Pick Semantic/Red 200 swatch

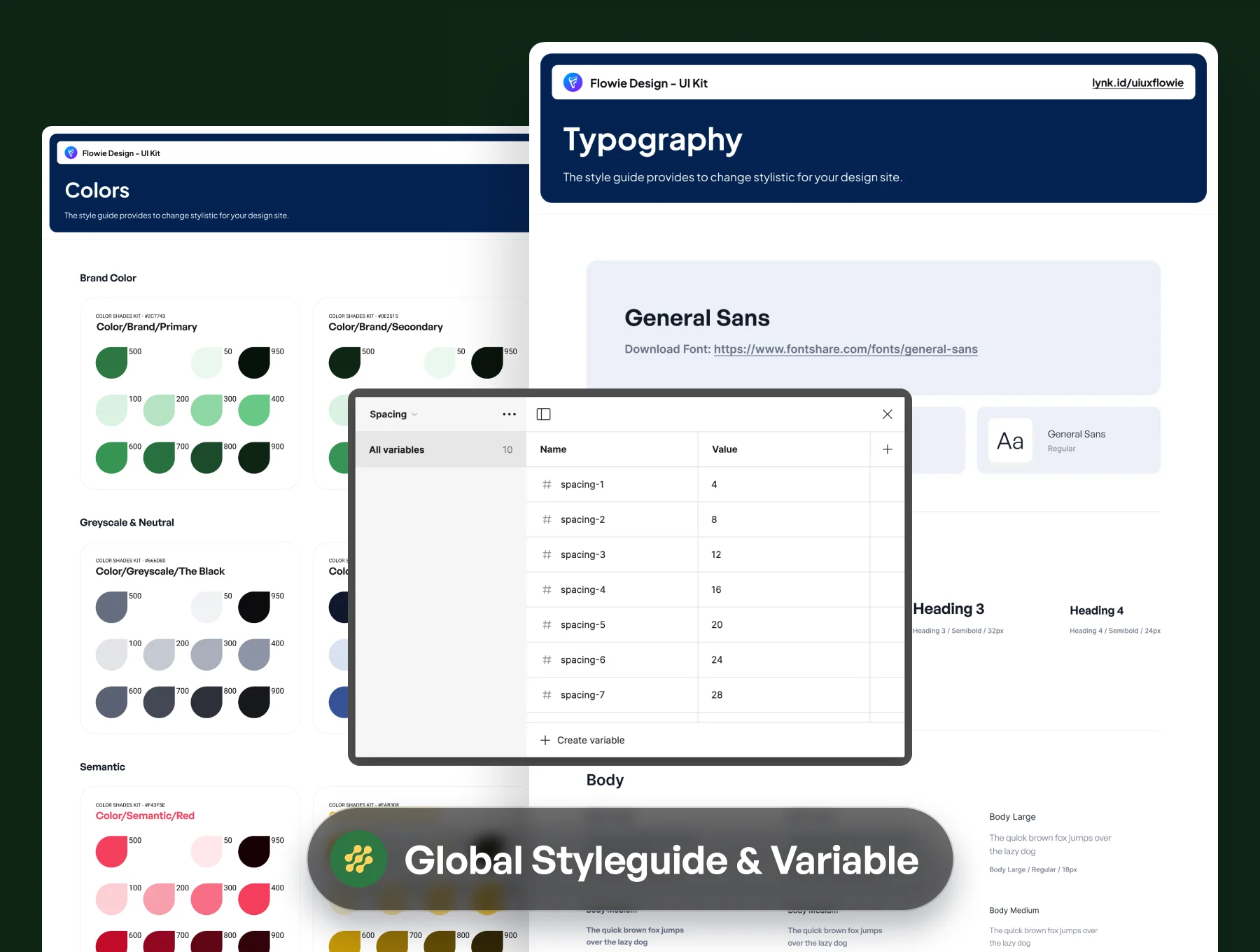tap(159, 899)
